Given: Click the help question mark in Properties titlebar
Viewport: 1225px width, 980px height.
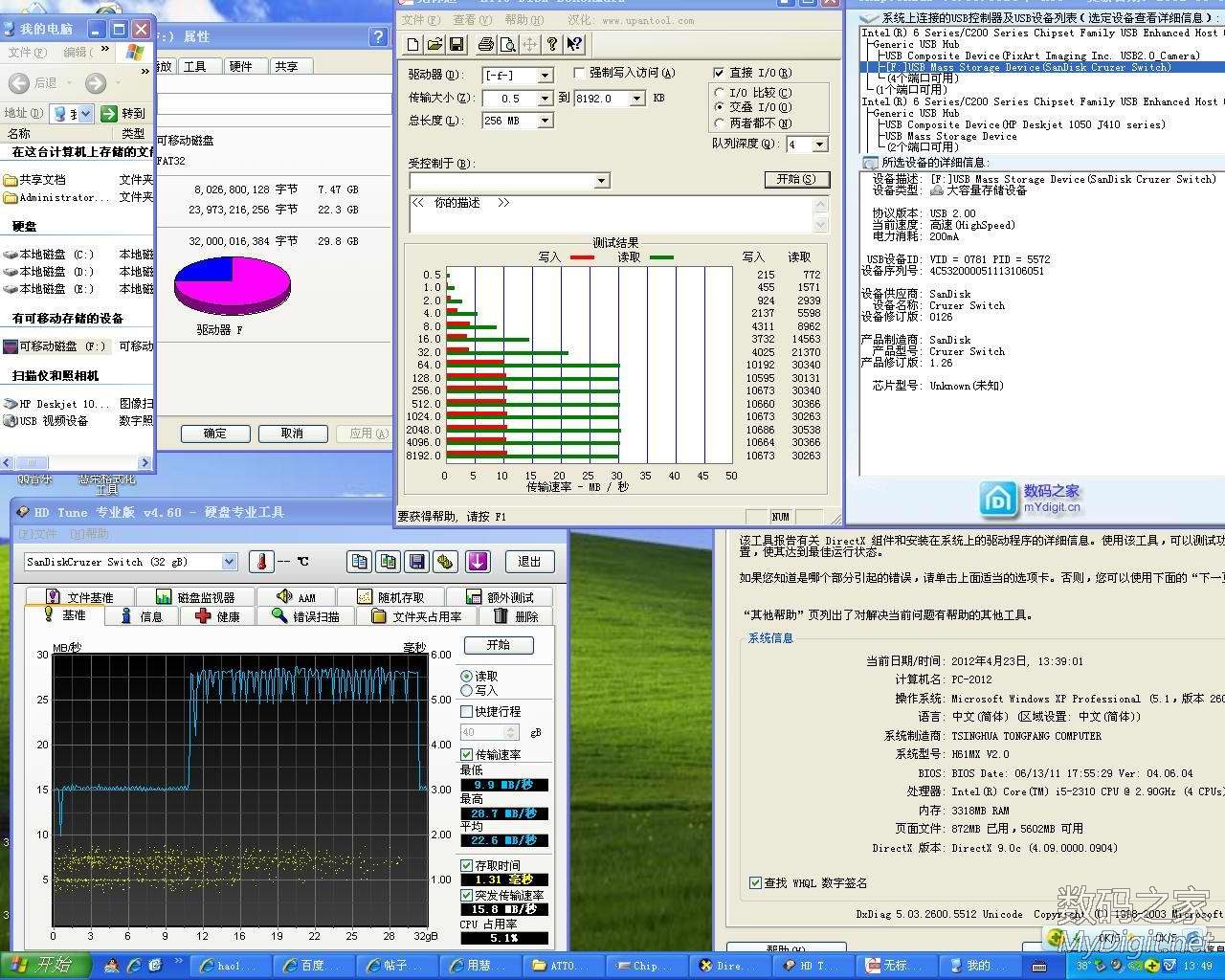Looking at the screenshot, I should (x=377, y=36).
